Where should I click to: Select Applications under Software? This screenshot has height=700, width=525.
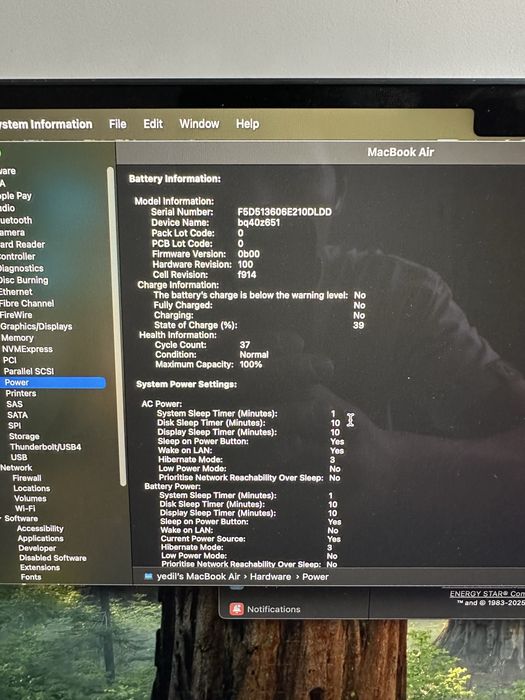(41, 538)
